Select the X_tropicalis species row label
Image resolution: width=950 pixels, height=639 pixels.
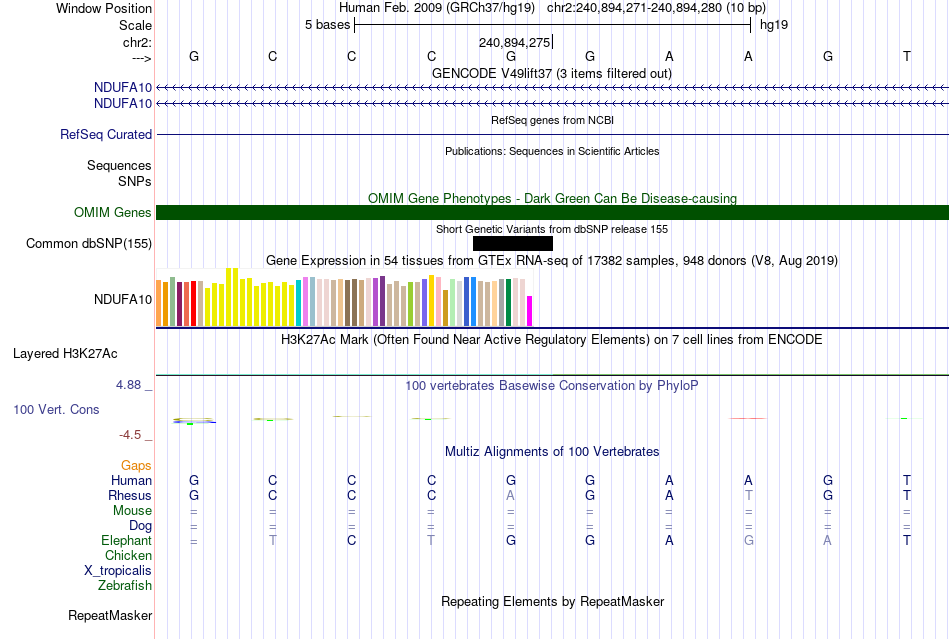118,571
